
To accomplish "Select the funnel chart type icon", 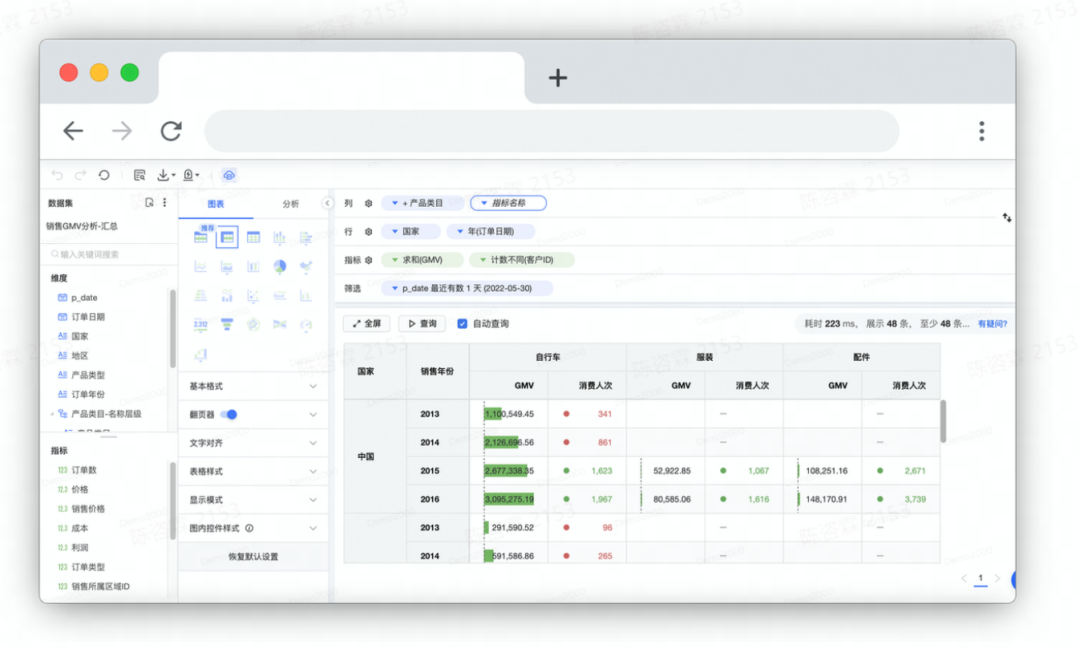I will tap(227, 325).
